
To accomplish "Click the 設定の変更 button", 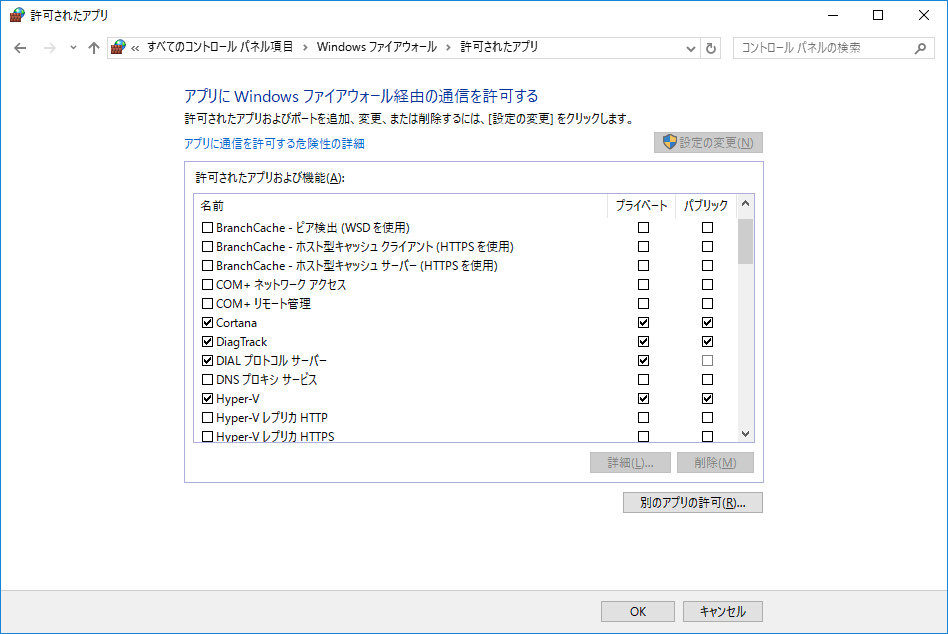I will (708, 143).
